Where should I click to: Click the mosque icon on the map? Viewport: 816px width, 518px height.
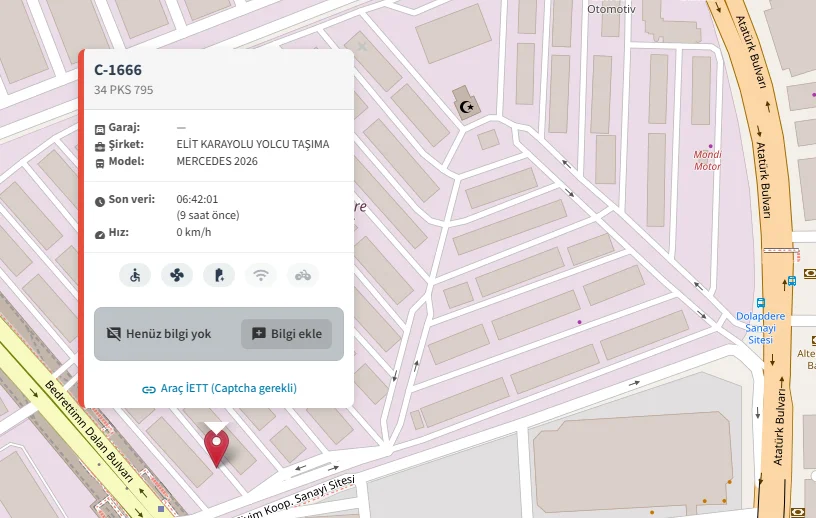pos(464,105)
